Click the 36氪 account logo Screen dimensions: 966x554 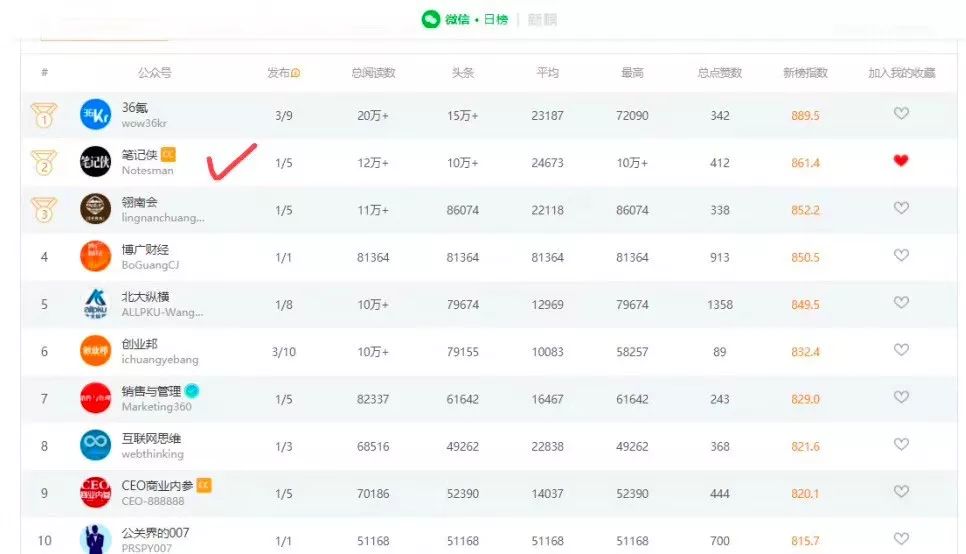coord(95,115)
